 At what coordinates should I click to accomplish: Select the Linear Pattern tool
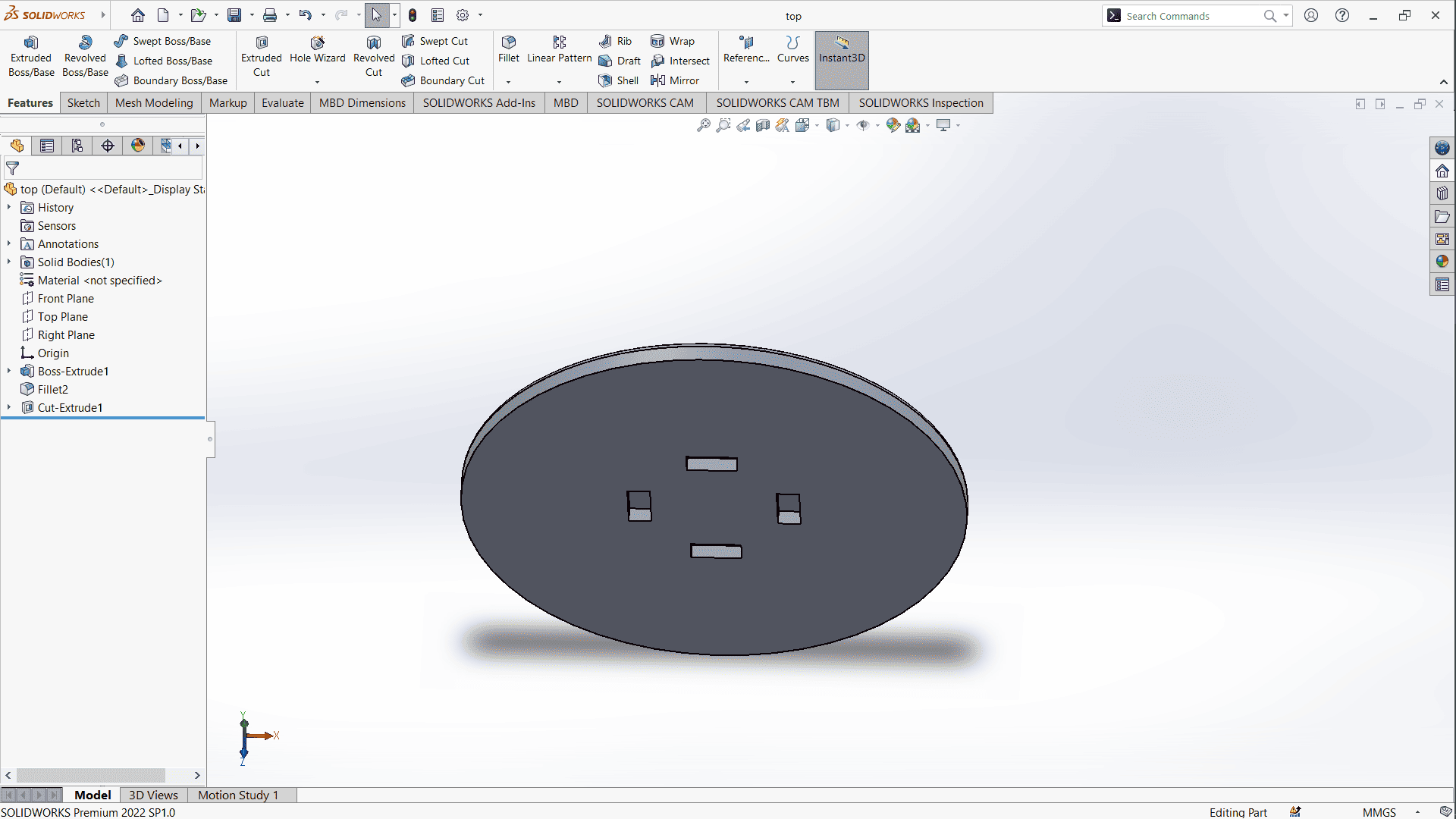tap(560, 49)
